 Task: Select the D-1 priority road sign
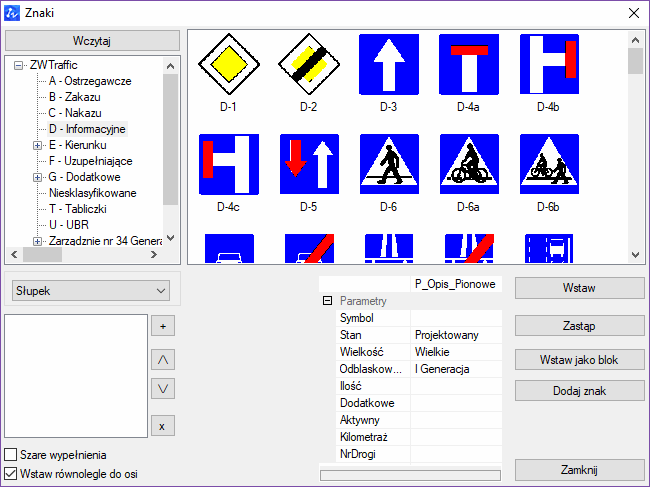click(x=229, y=64)
